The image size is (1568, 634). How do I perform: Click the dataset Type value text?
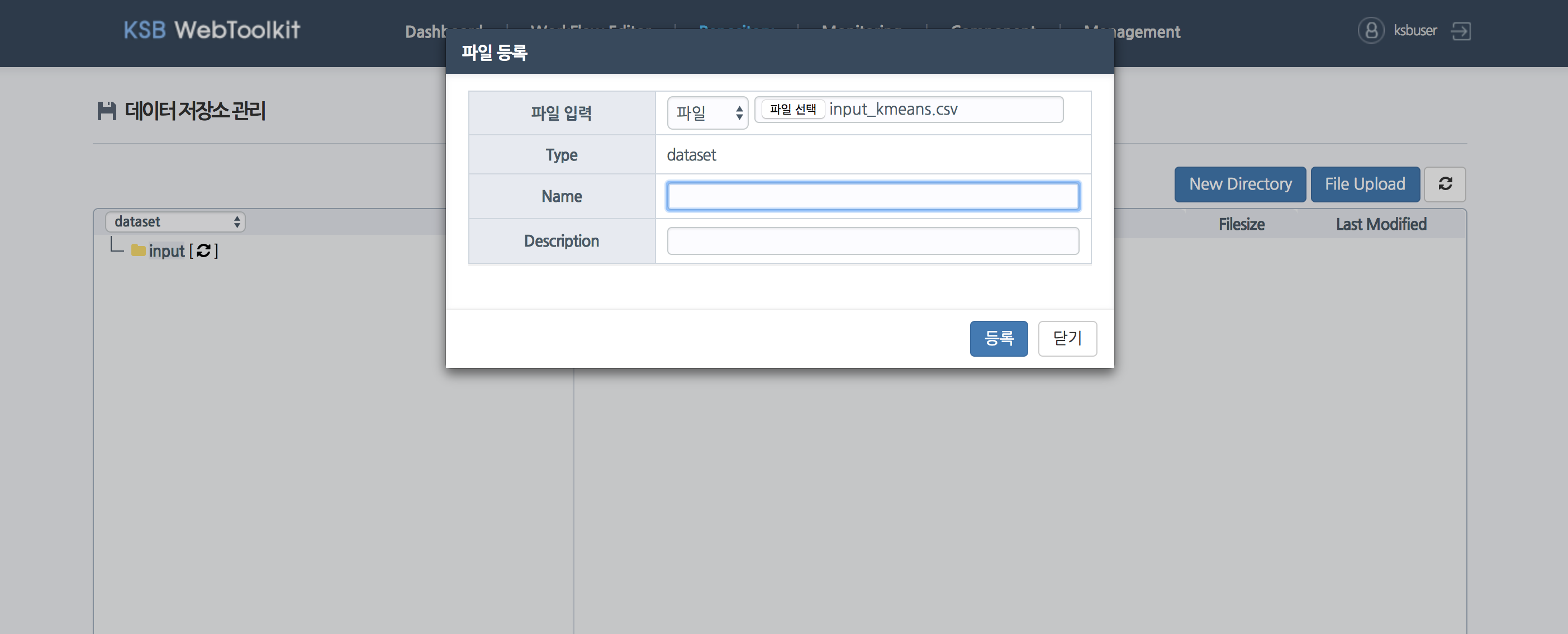coord(691,155)
